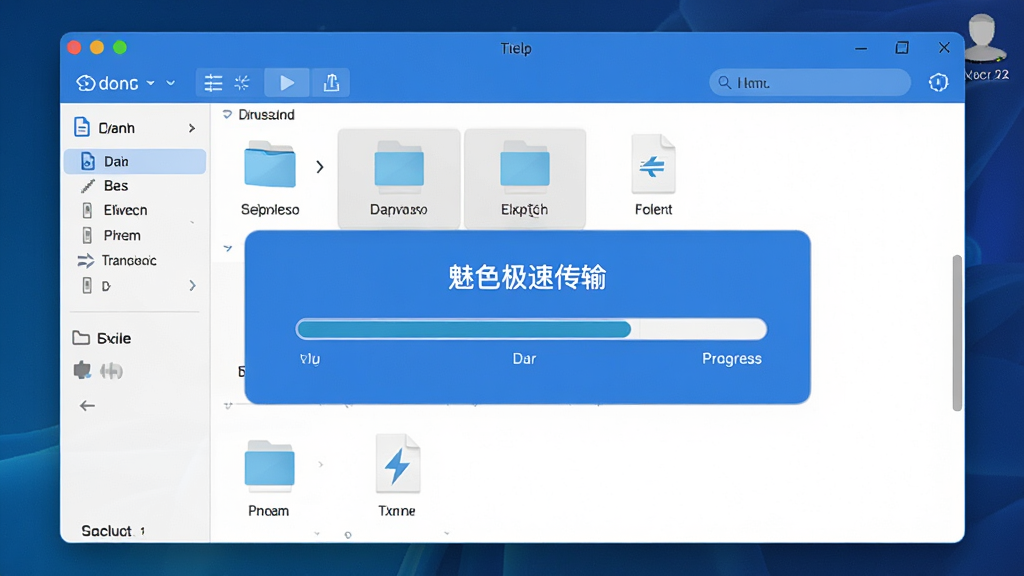Minimize the Tielp window
This screenshot has width=1024, height=576.
[861, 48]
